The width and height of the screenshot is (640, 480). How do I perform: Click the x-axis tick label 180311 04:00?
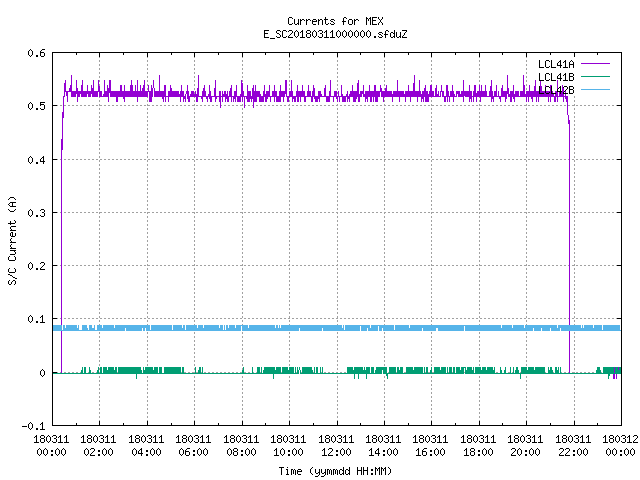[x=146, y=446]
